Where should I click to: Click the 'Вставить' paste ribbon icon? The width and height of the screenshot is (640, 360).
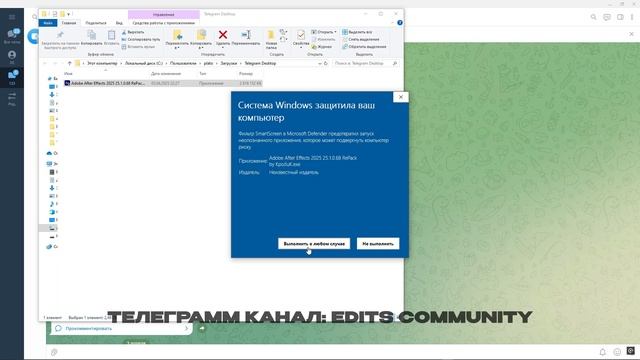click(111, 38)
